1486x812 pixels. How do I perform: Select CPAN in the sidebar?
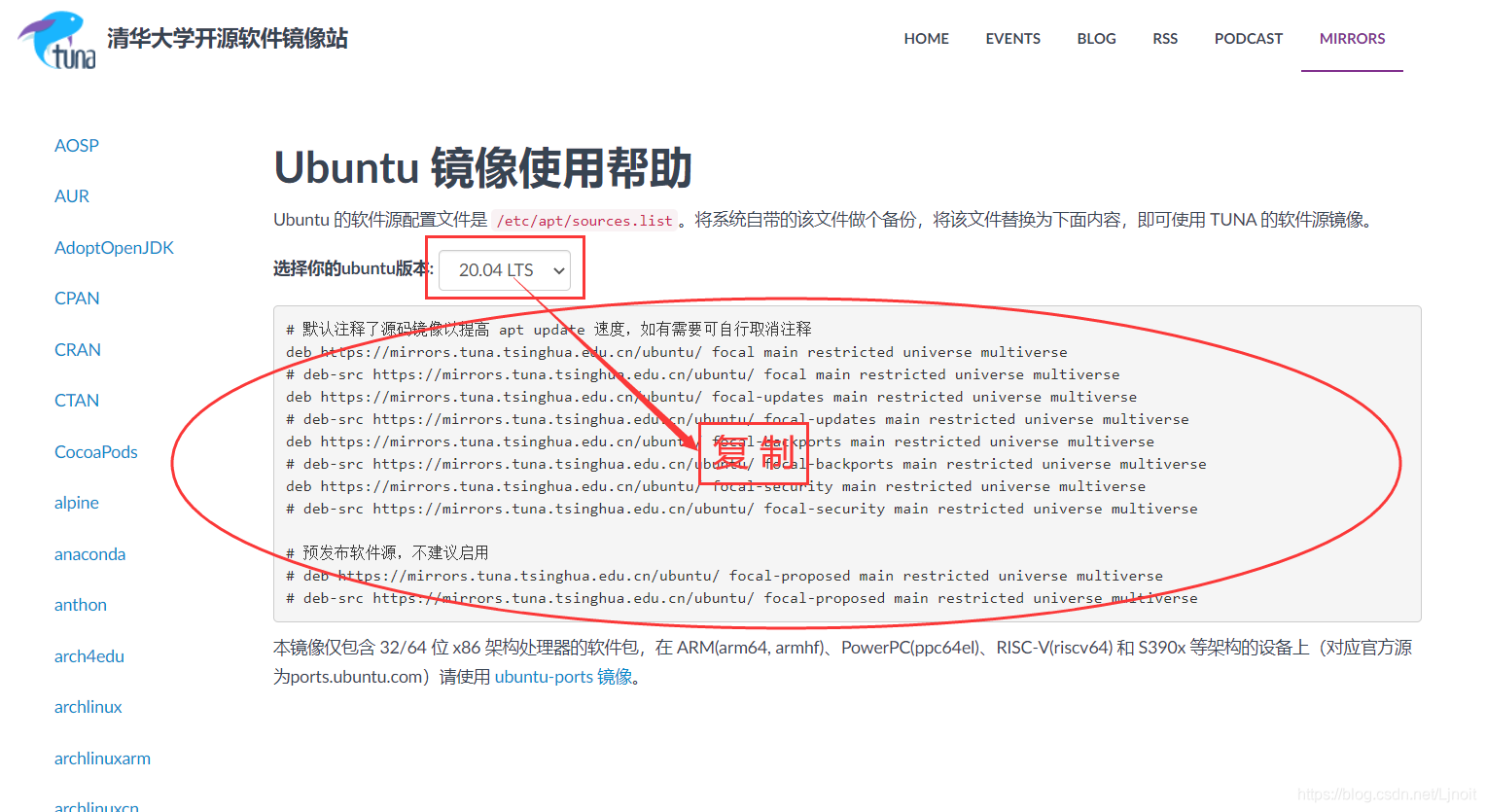pos(77,299)
